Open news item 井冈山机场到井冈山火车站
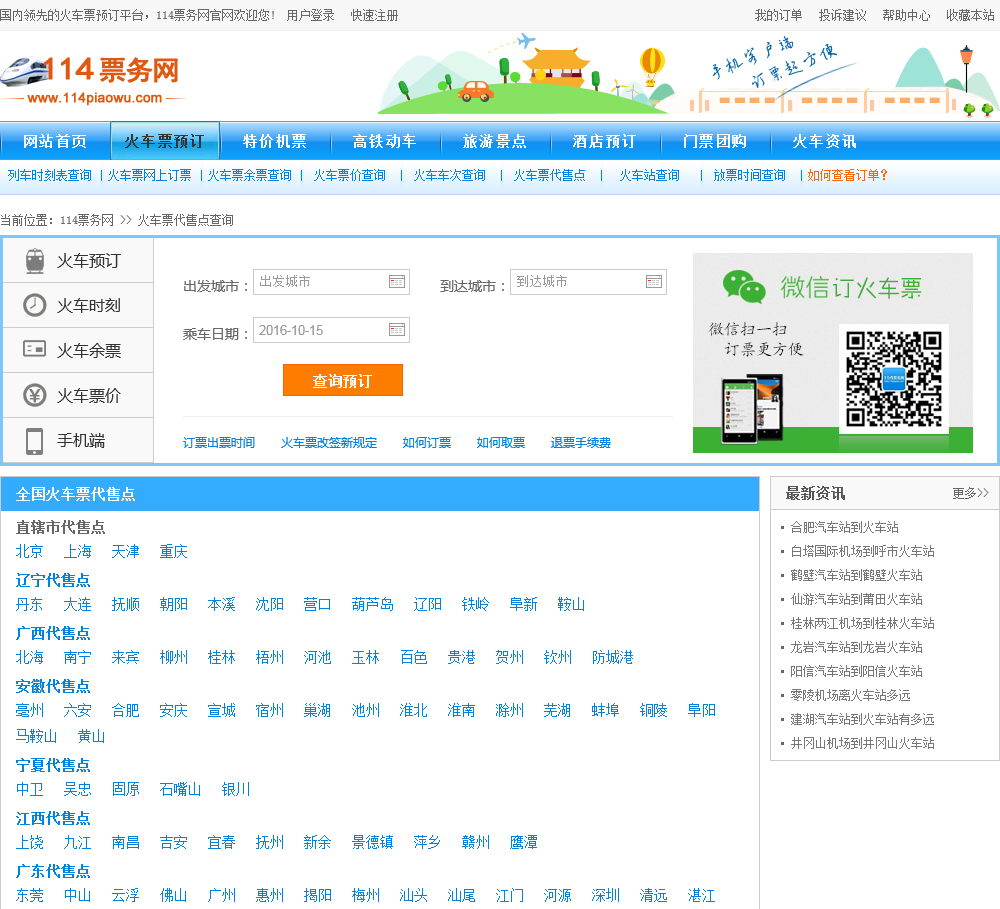 tap(862, 743)
